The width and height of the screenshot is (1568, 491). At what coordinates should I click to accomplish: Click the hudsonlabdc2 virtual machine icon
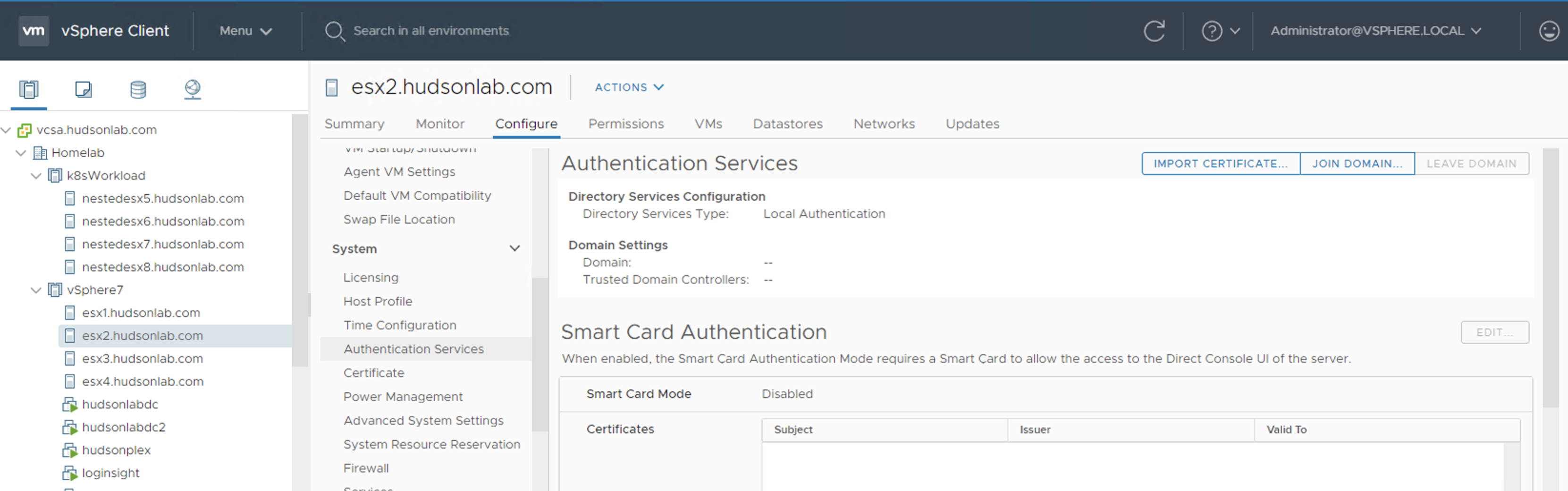(x=70, y=427)
